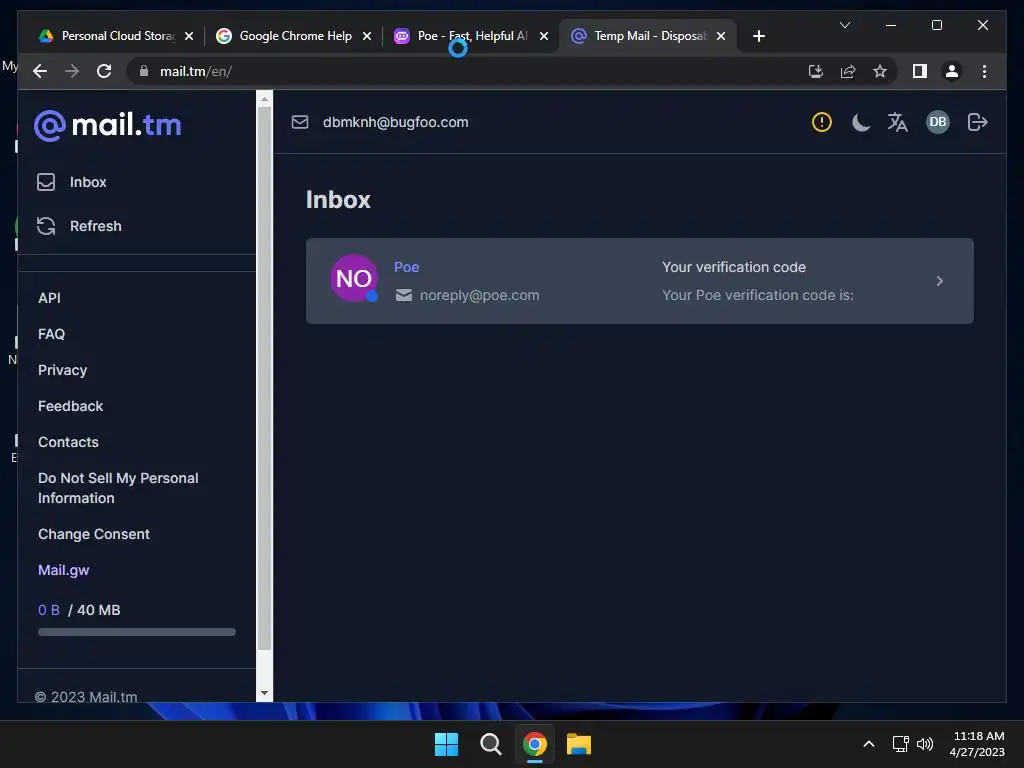Image resolution: width=1024 pixels, height=768 pixels.
Task: Open the Poe verification code email
Action: (639, 281)
